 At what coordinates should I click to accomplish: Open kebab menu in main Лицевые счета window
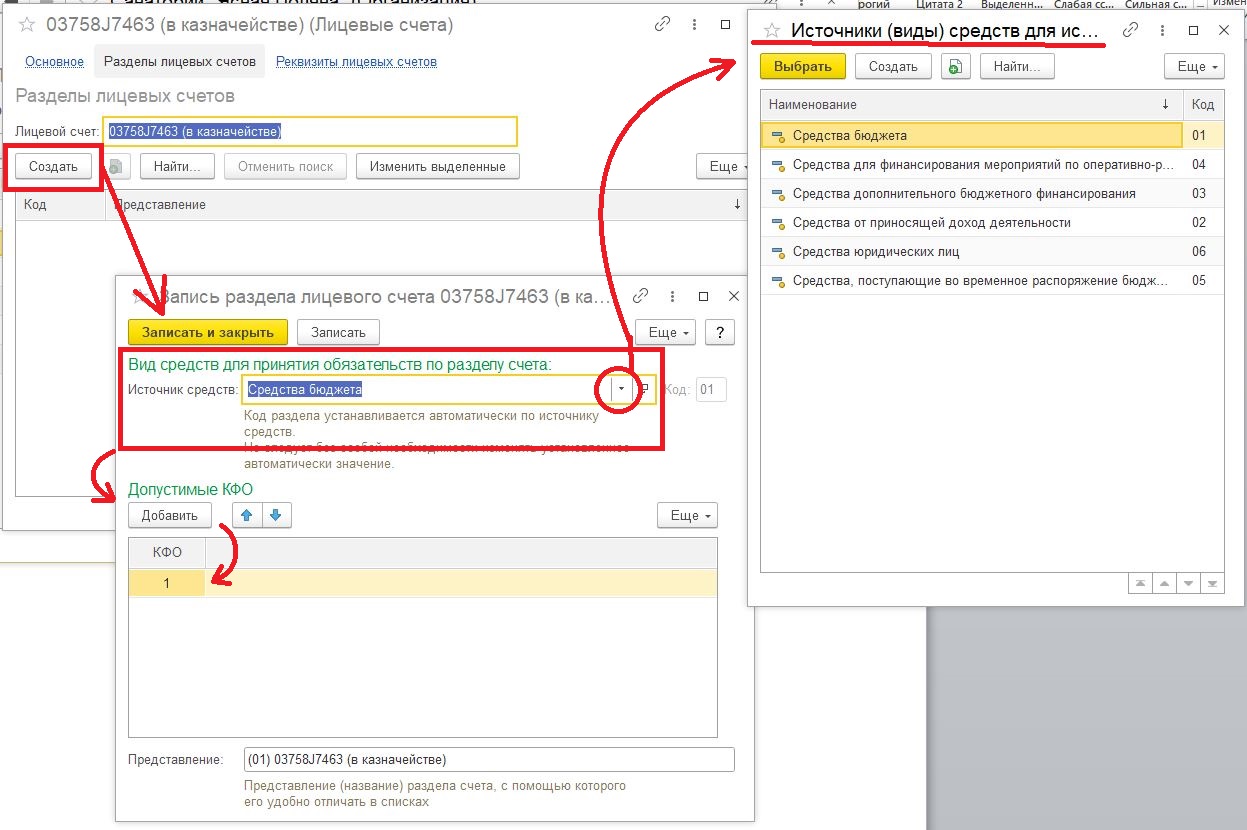(693, 25)
